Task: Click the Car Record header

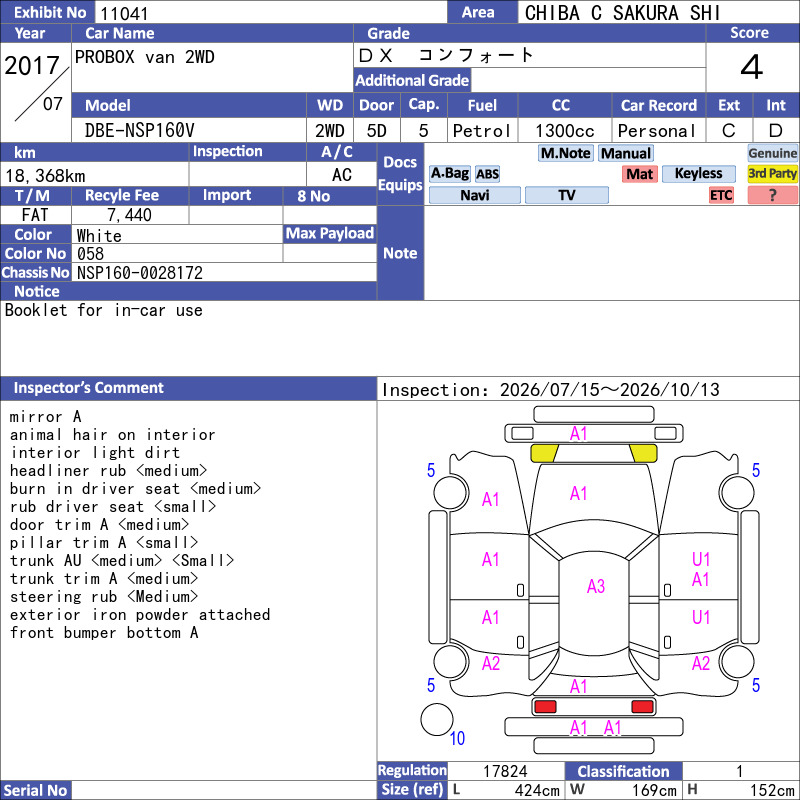Action: point(658,105)
